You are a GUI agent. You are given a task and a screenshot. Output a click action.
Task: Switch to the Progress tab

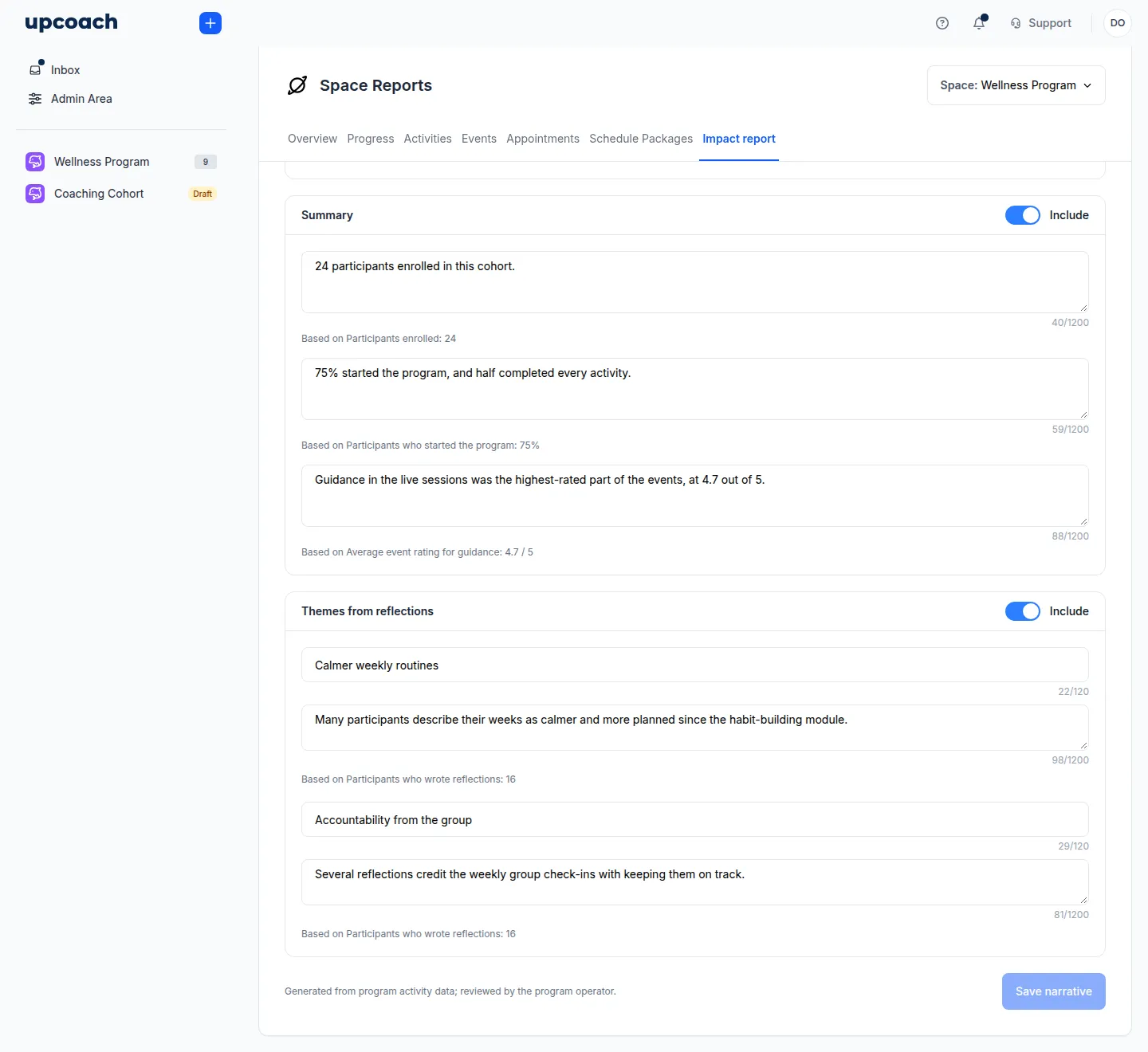371,139
